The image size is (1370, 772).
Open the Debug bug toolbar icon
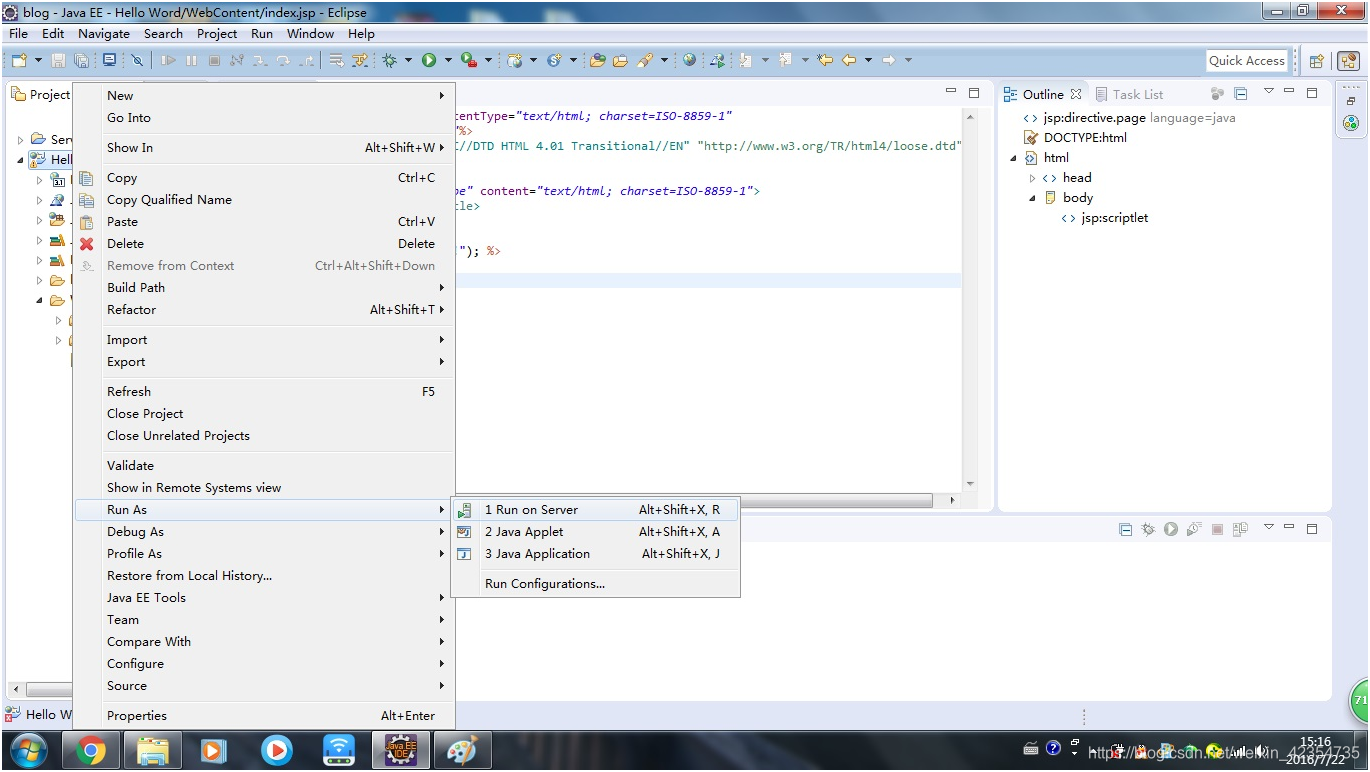click(x=389, y=61)
